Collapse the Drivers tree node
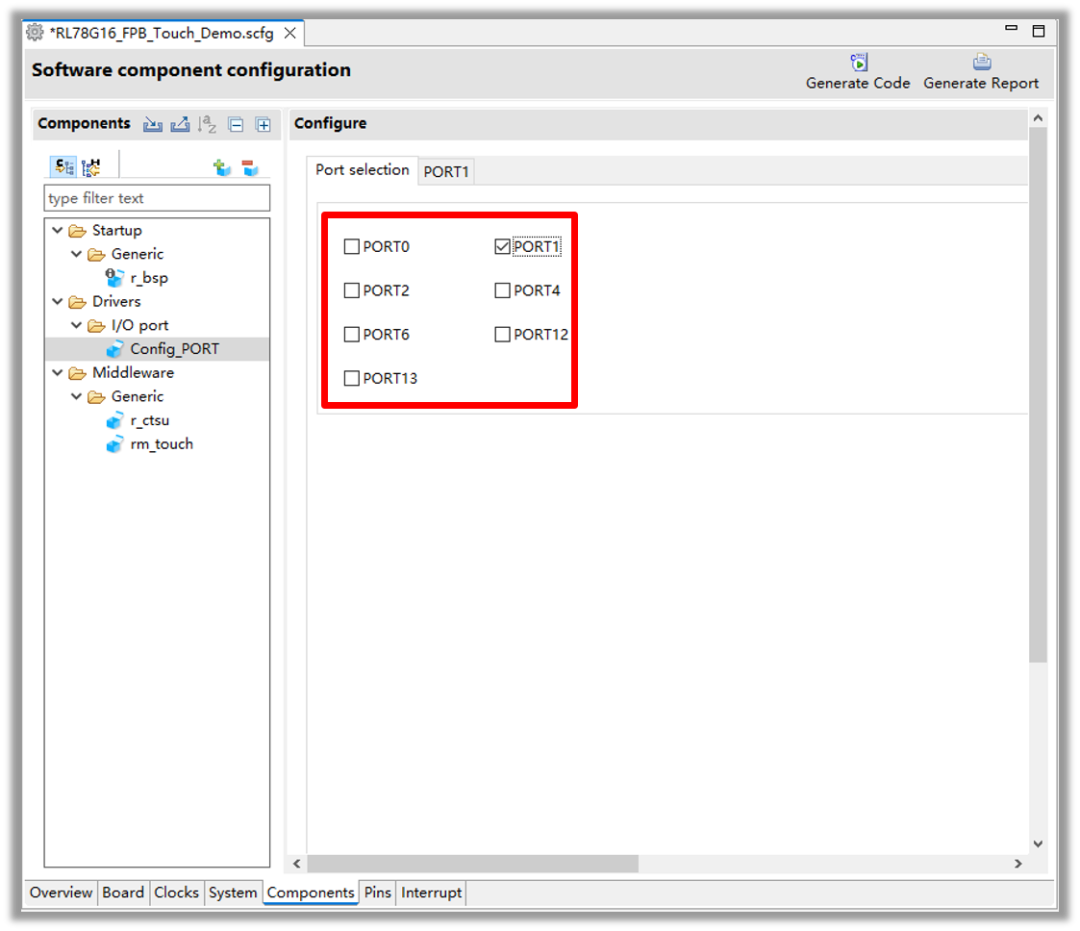The width and height of the screenshot is (1080, 931). coord(58,302)
